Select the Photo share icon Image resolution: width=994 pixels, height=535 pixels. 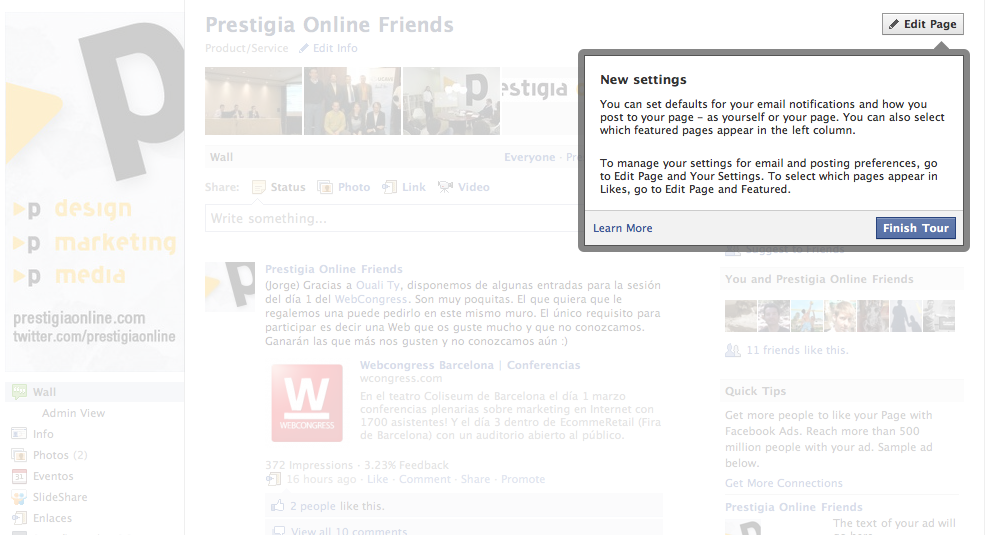(325, 187)
